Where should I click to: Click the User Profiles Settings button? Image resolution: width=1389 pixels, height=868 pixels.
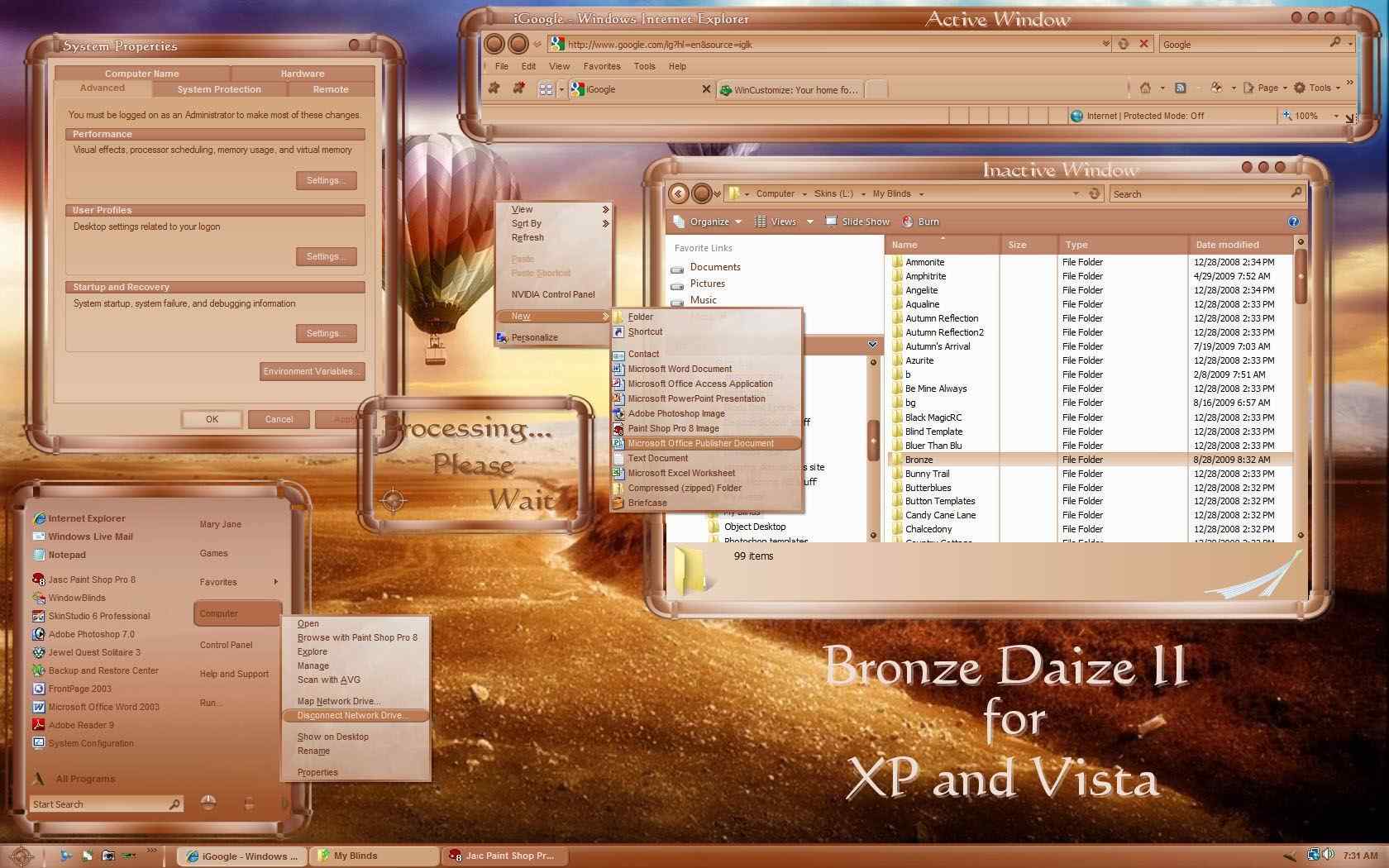click(326, 256)
